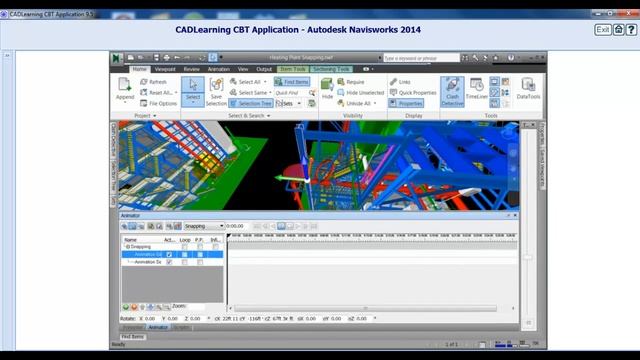640x360 pixels.
Task: Click the Refresh icon in the Project panel
Action: 144,82
